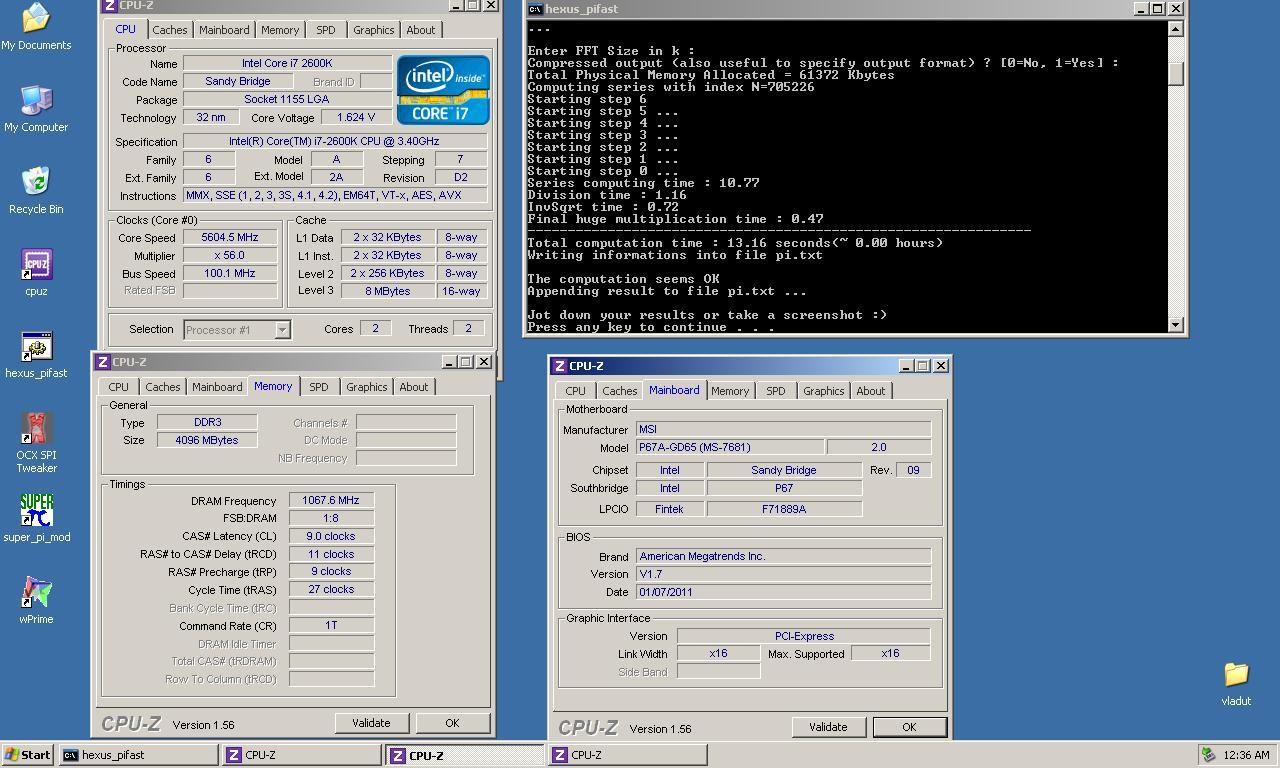Viewport: 1280px width, 768px height.
Task: Click the Core Voltage 1.624 V value
Action: pyautogui.click(x=356, y=117)
